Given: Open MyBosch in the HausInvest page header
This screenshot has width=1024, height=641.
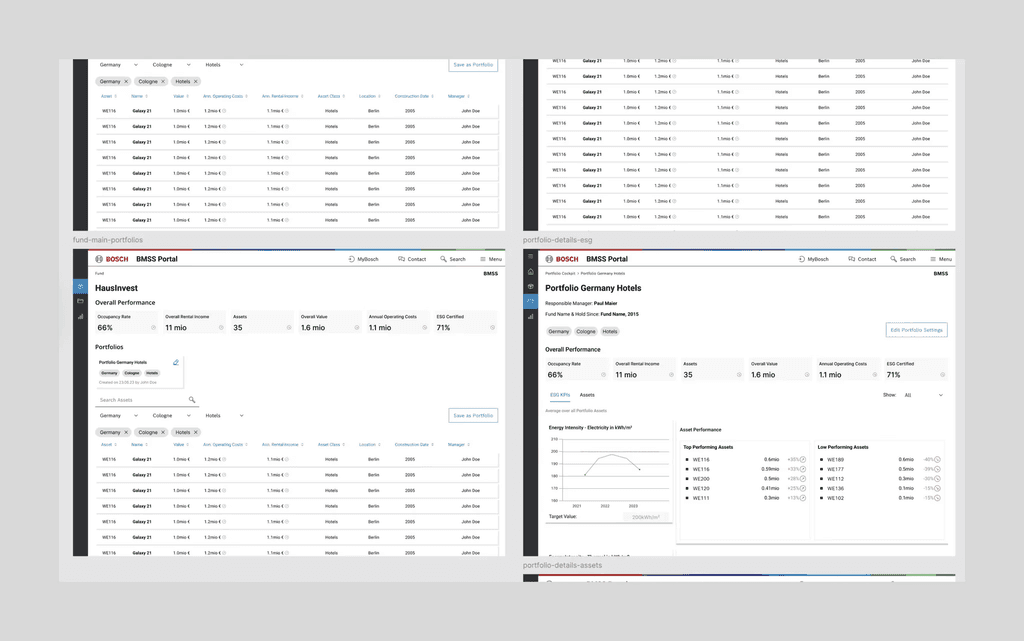Looking at the screenshot, I should tap(363, 259).
